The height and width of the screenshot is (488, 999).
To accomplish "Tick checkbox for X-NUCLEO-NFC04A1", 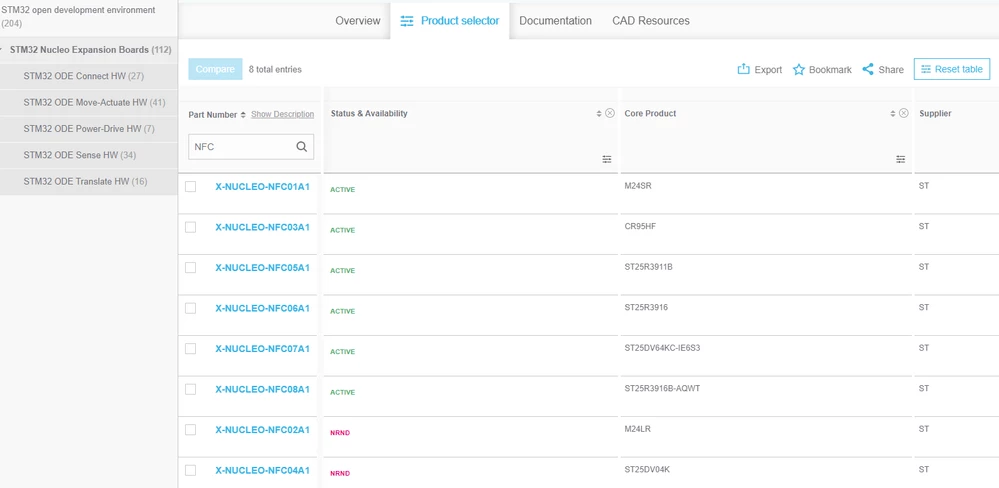I will click(x=190, y=470).
